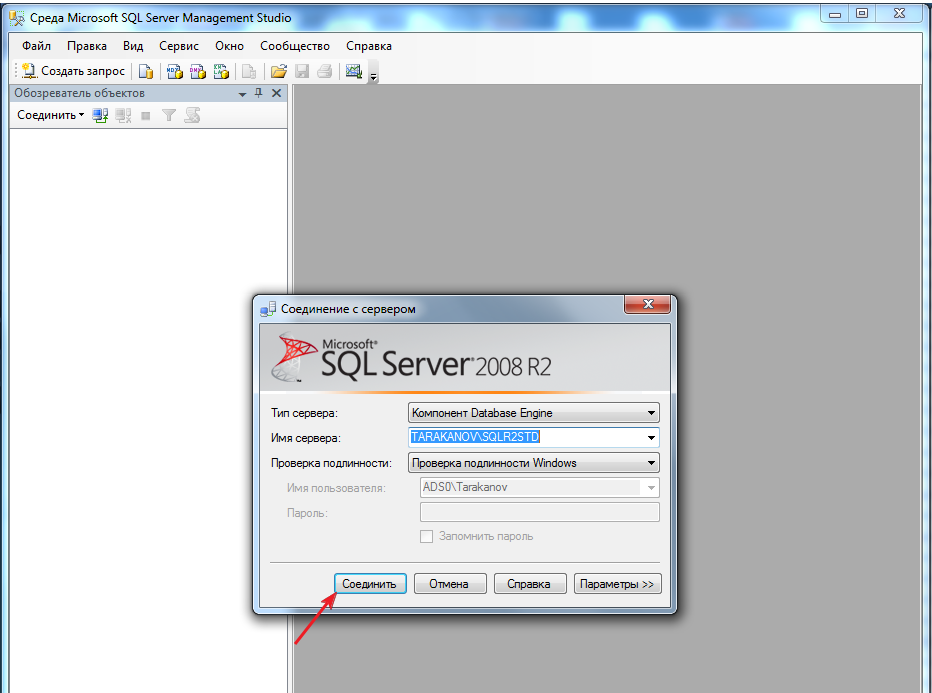
Task: Click the Параметры >> button
Action: [618, 584]
